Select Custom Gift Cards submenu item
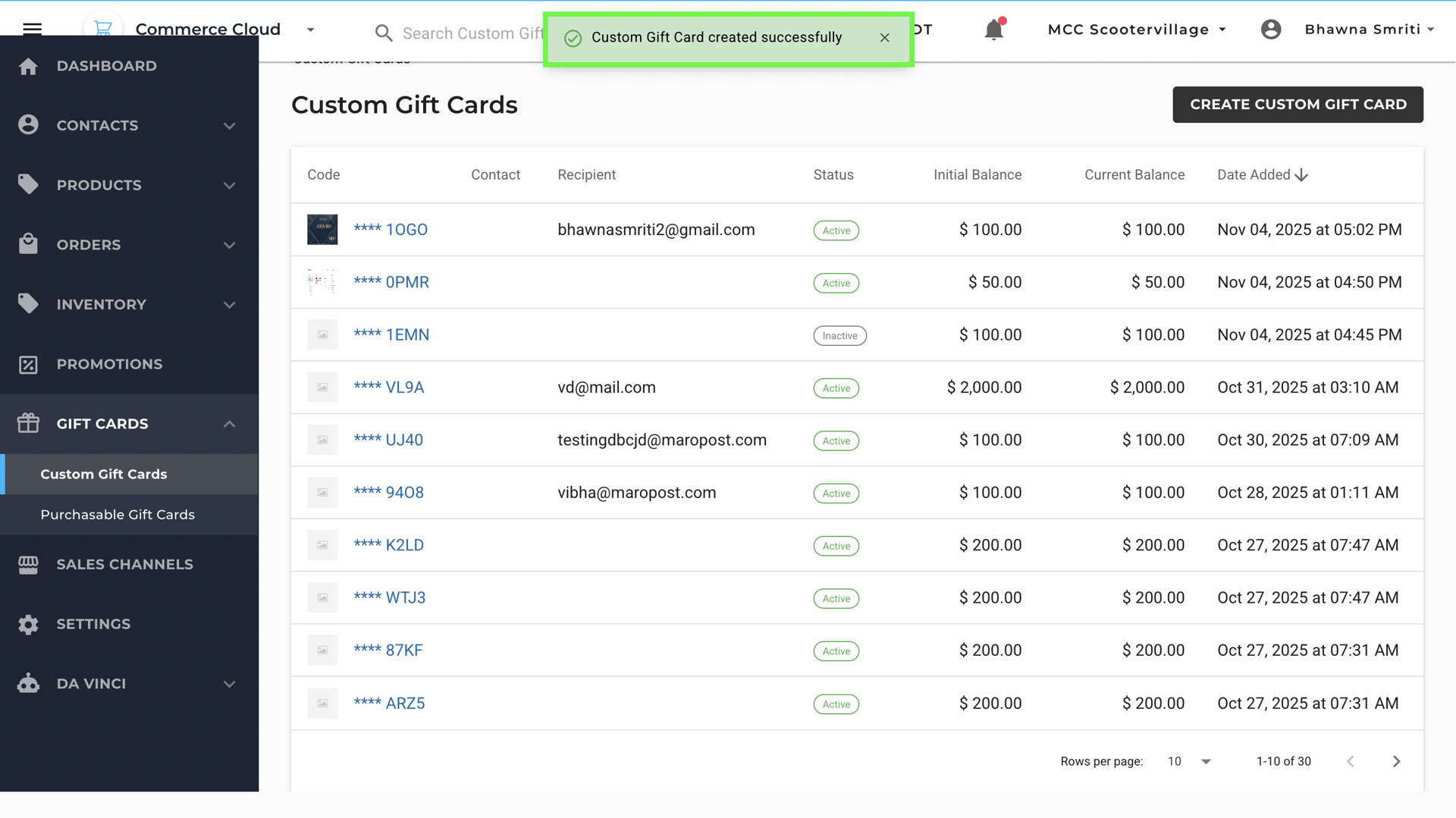Viewport: 1456px width, 818px height. (x=103, y=475)
